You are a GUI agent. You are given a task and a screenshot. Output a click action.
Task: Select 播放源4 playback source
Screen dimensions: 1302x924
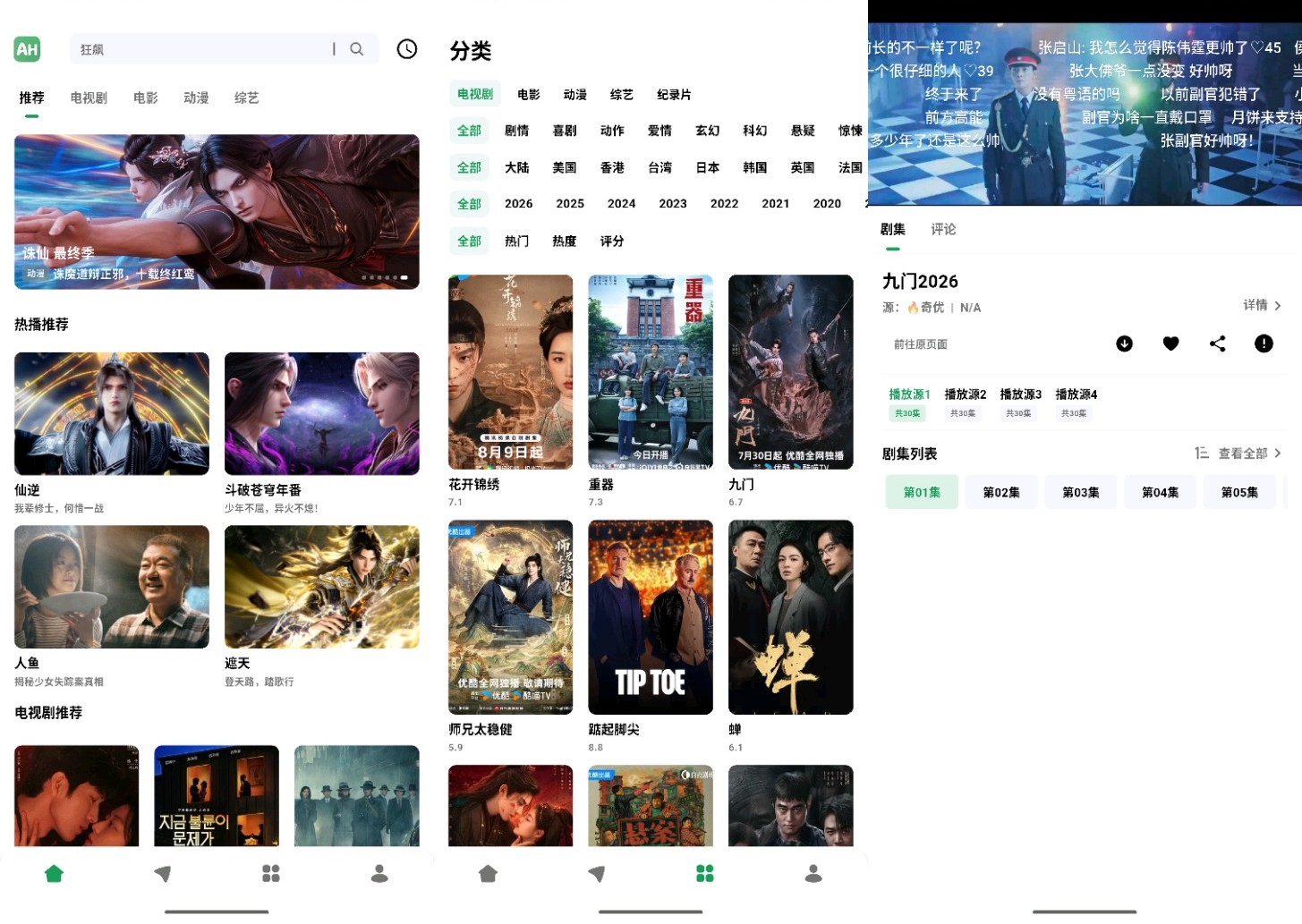1076,403
